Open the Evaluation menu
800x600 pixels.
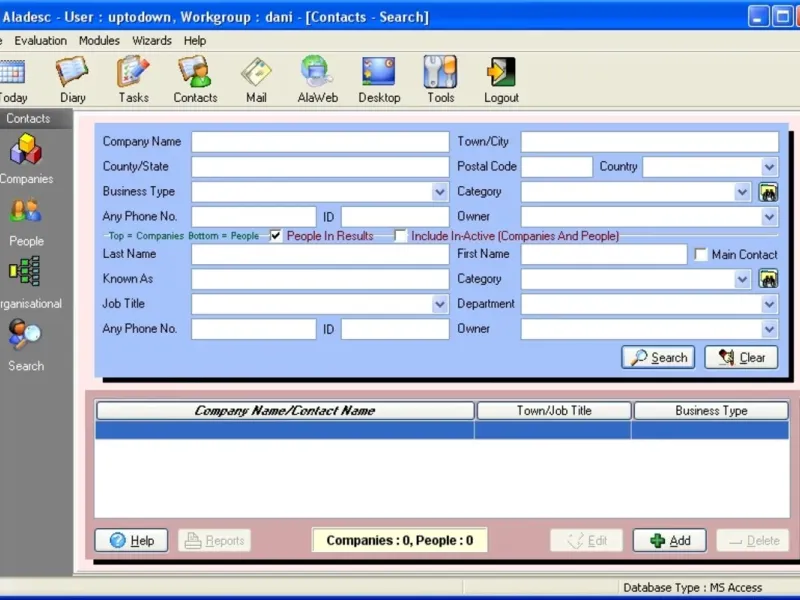click(40, 41)
